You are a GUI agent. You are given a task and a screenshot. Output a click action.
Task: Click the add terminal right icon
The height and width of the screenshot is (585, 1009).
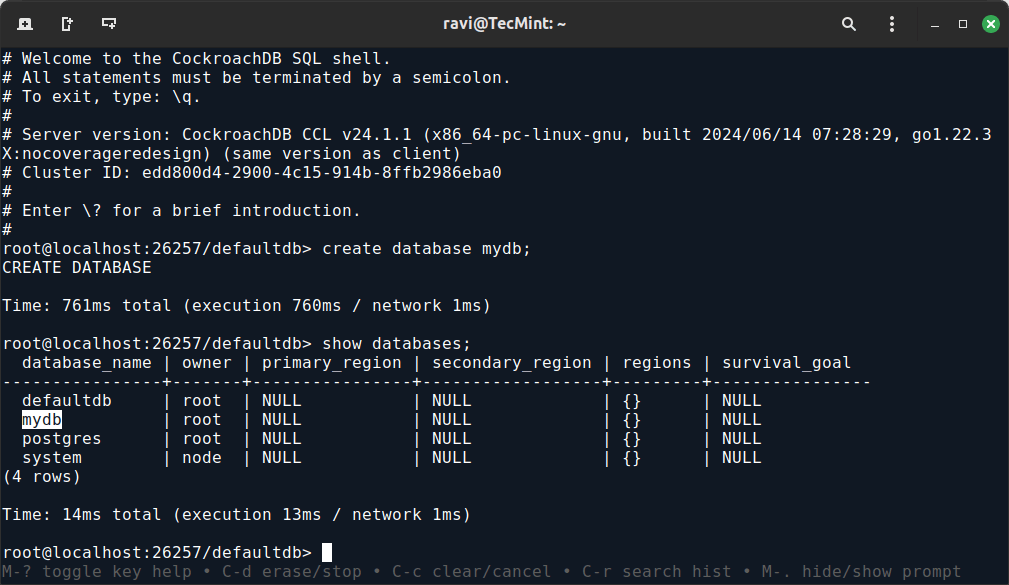point(67,23)
